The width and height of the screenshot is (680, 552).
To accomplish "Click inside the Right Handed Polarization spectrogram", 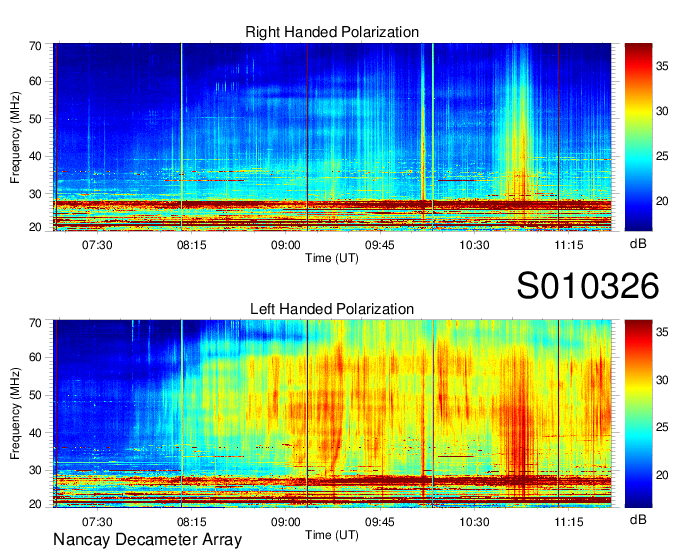I will (332, 137).
